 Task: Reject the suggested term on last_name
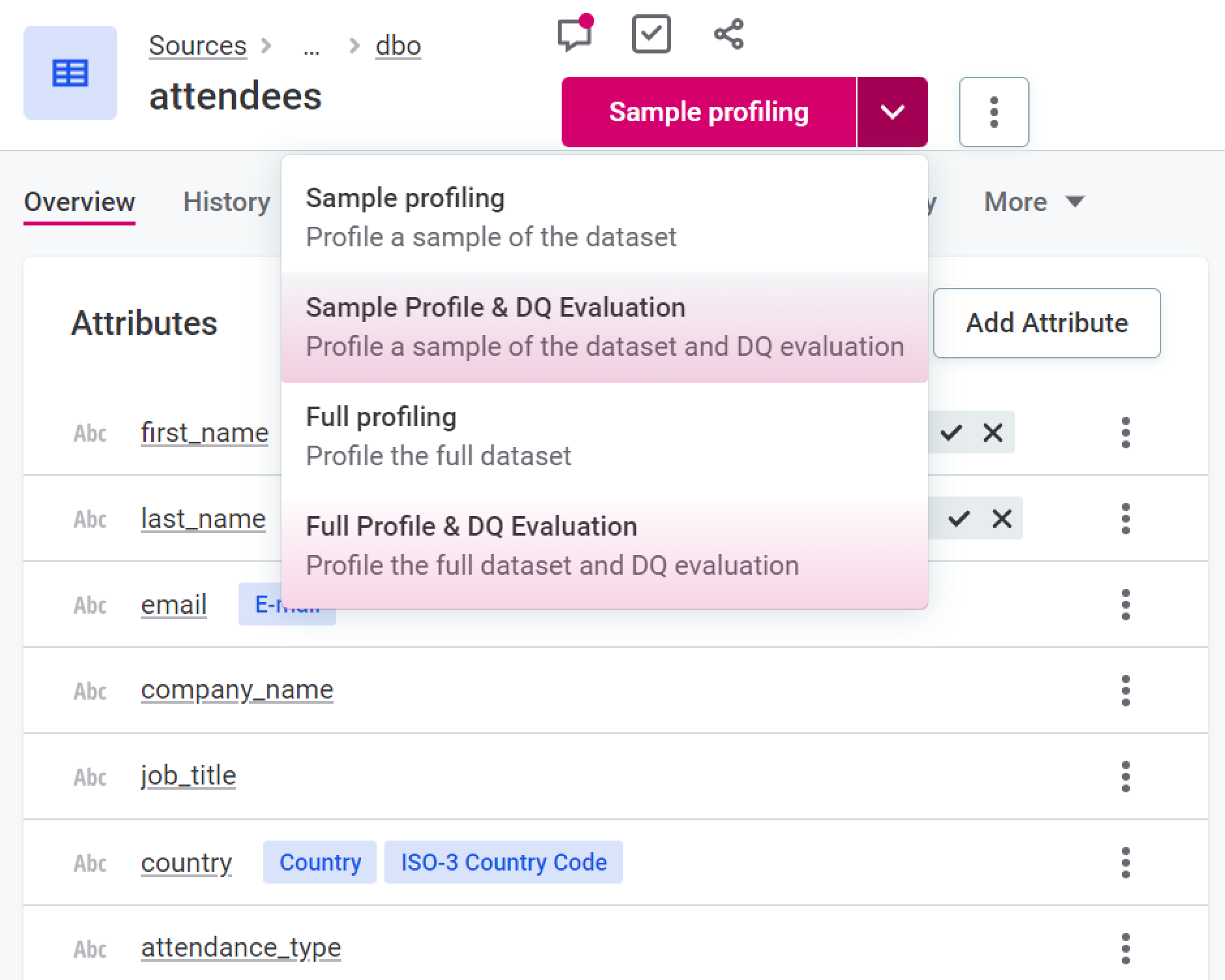point(1002,519)
